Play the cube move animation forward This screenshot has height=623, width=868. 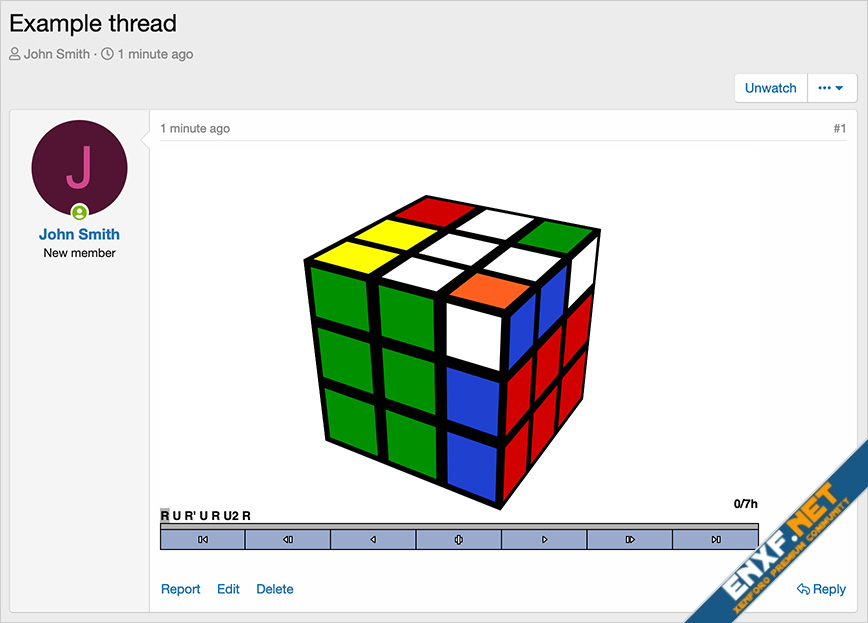(x=544, y=539)
